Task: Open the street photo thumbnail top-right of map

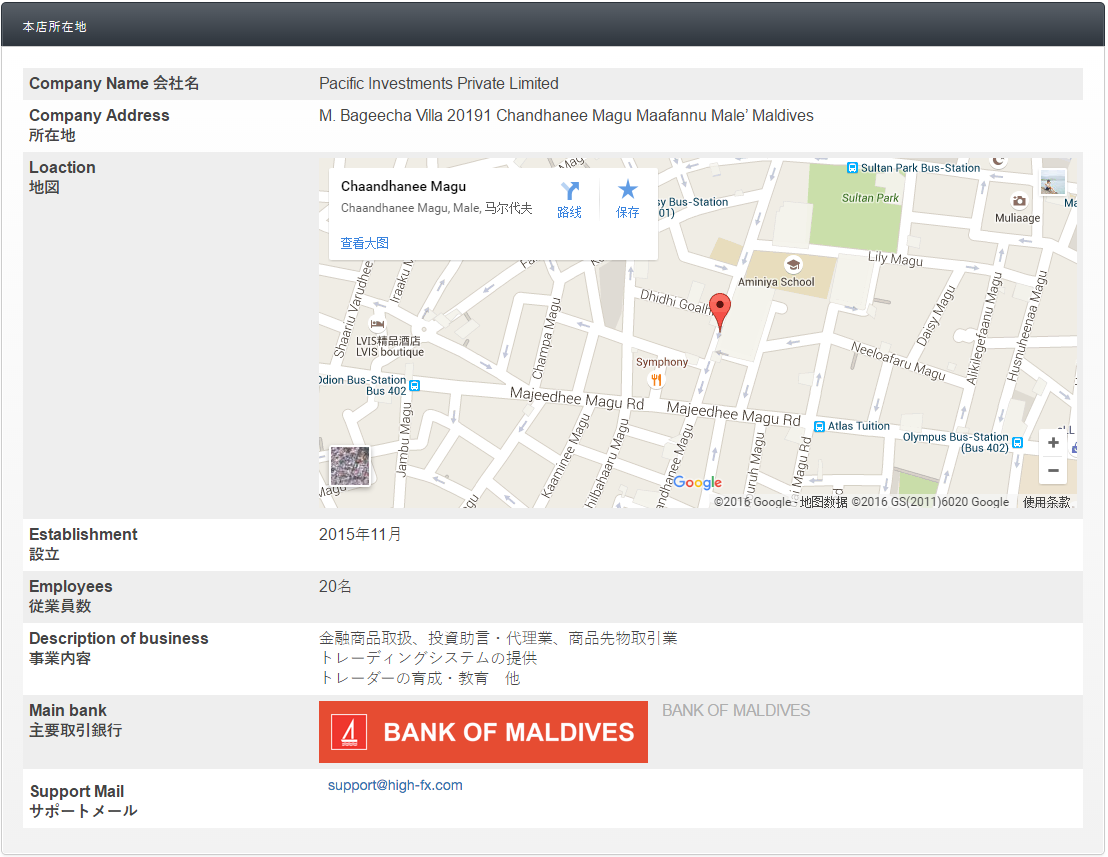Action: (1053, 183)
